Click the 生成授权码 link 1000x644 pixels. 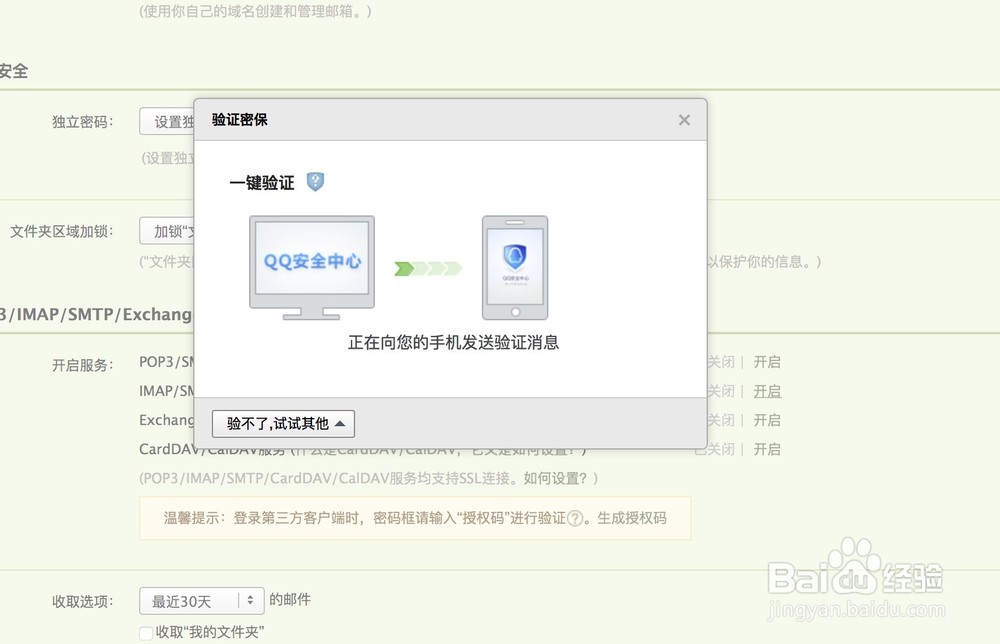[x=631, y=518]
